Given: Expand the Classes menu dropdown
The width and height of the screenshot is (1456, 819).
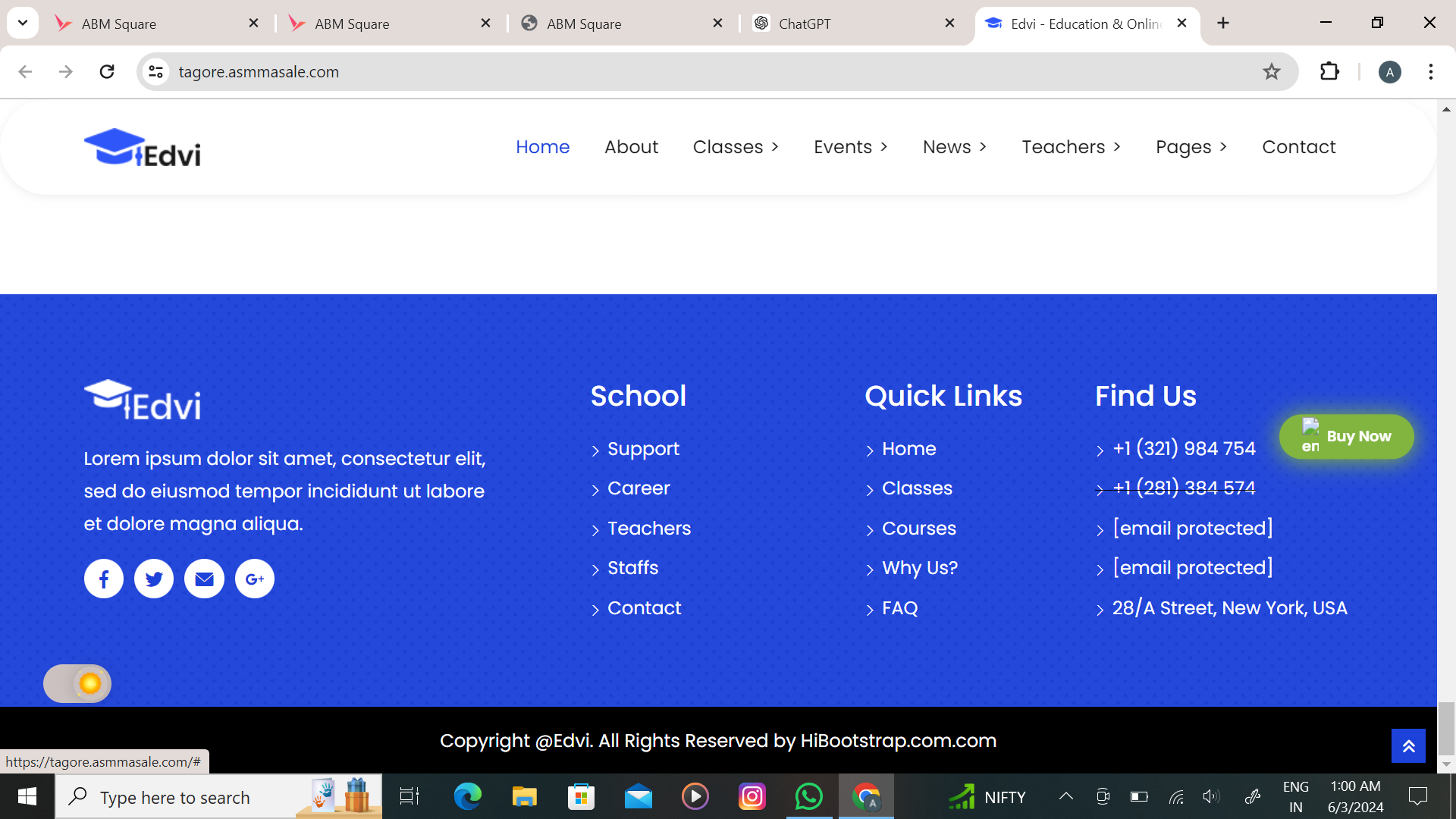Looking at the screenshot, I should click(736, 147).
